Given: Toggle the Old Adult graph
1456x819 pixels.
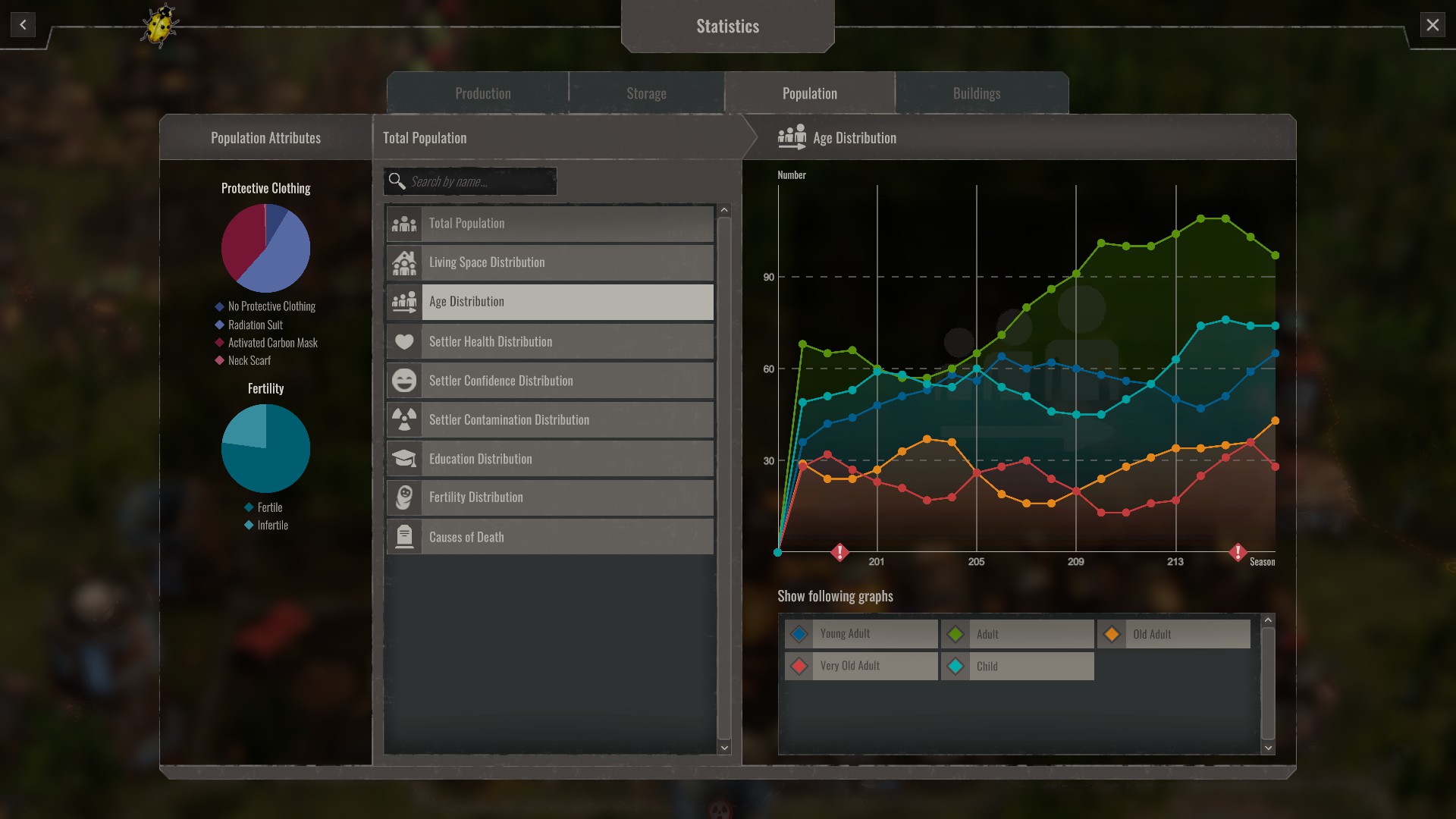Looking at the screenshot, I should click(1174, 634).
